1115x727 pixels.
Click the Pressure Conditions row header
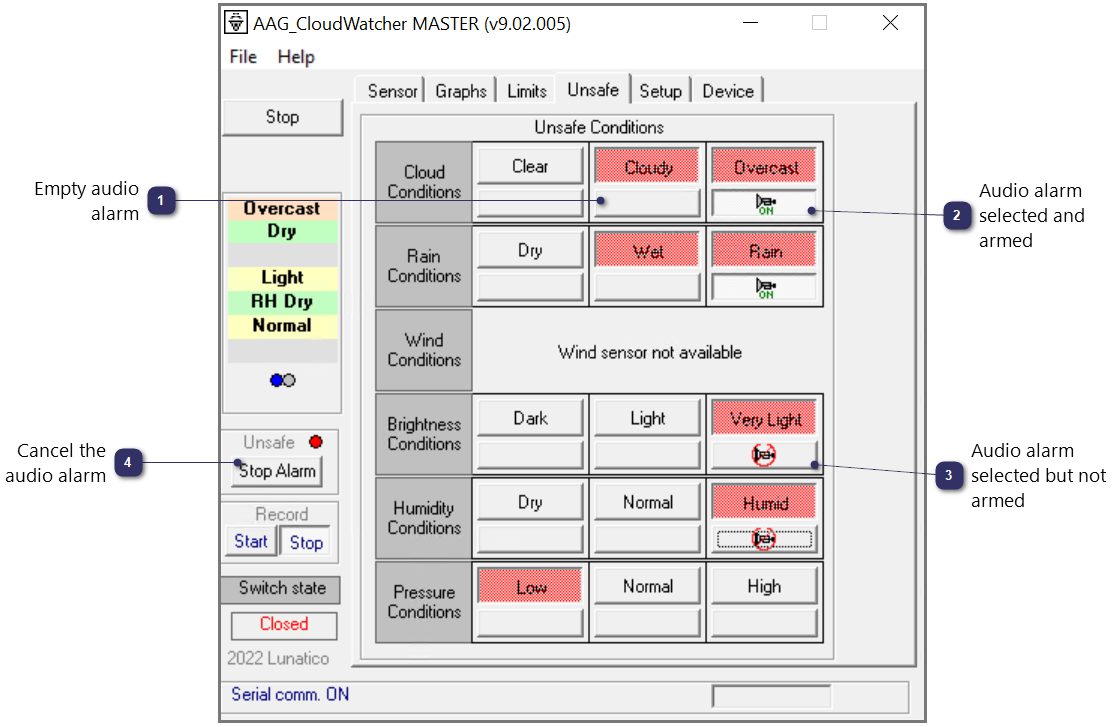tap(424, 602)
